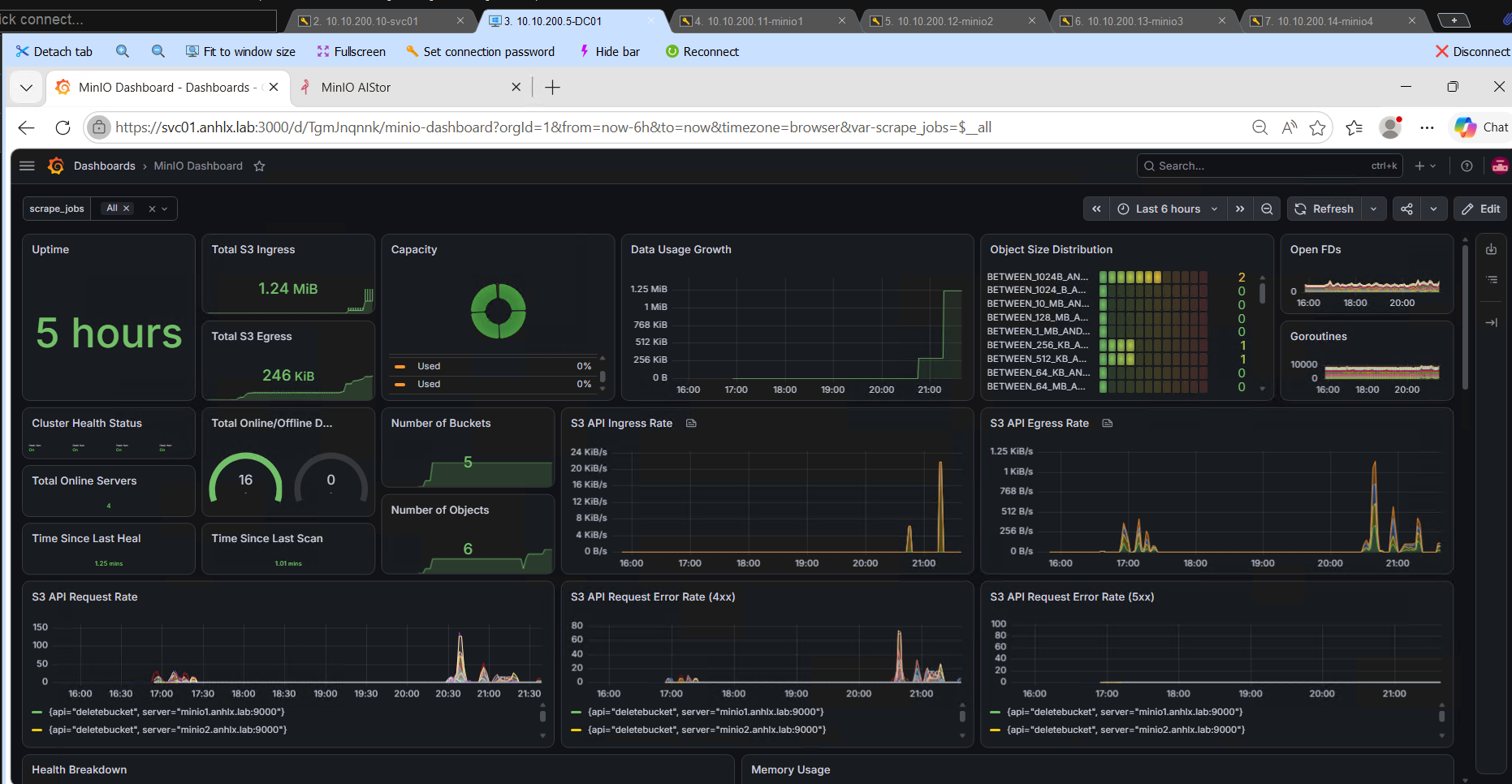Click the Edit dashboard button

(1480, 209)
